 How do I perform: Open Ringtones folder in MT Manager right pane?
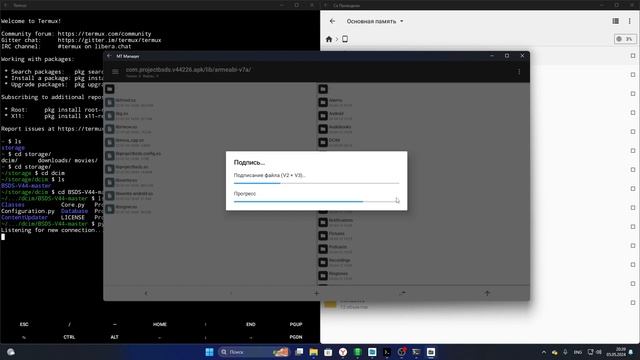[423, 276]
